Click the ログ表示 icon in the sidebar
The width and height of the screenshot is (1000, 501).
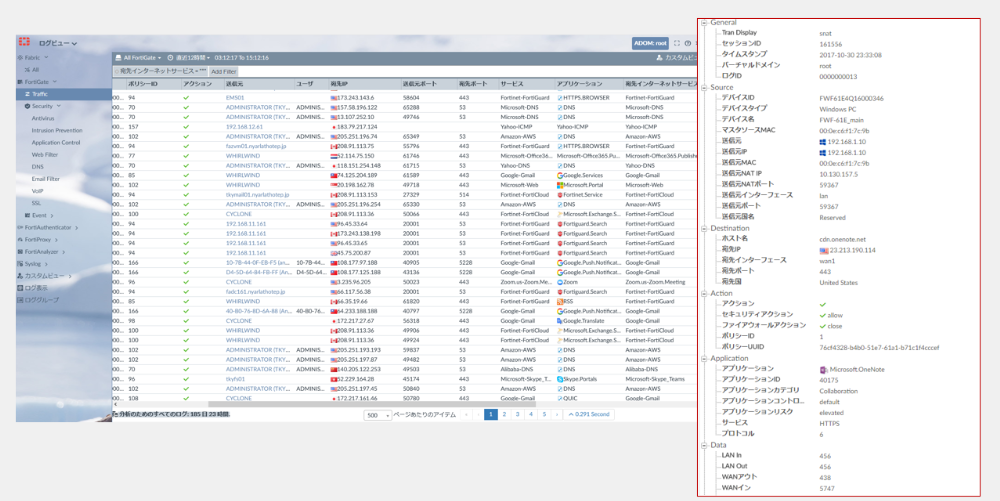20,287
